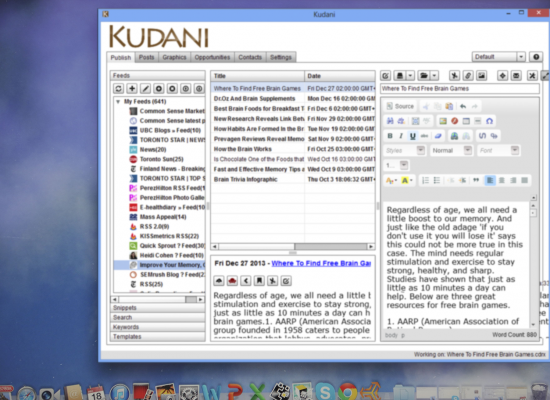Click the diamond target icon in the top right toolbar
The height and width of the screenshot is (400, 550).
tap(502, 75)
